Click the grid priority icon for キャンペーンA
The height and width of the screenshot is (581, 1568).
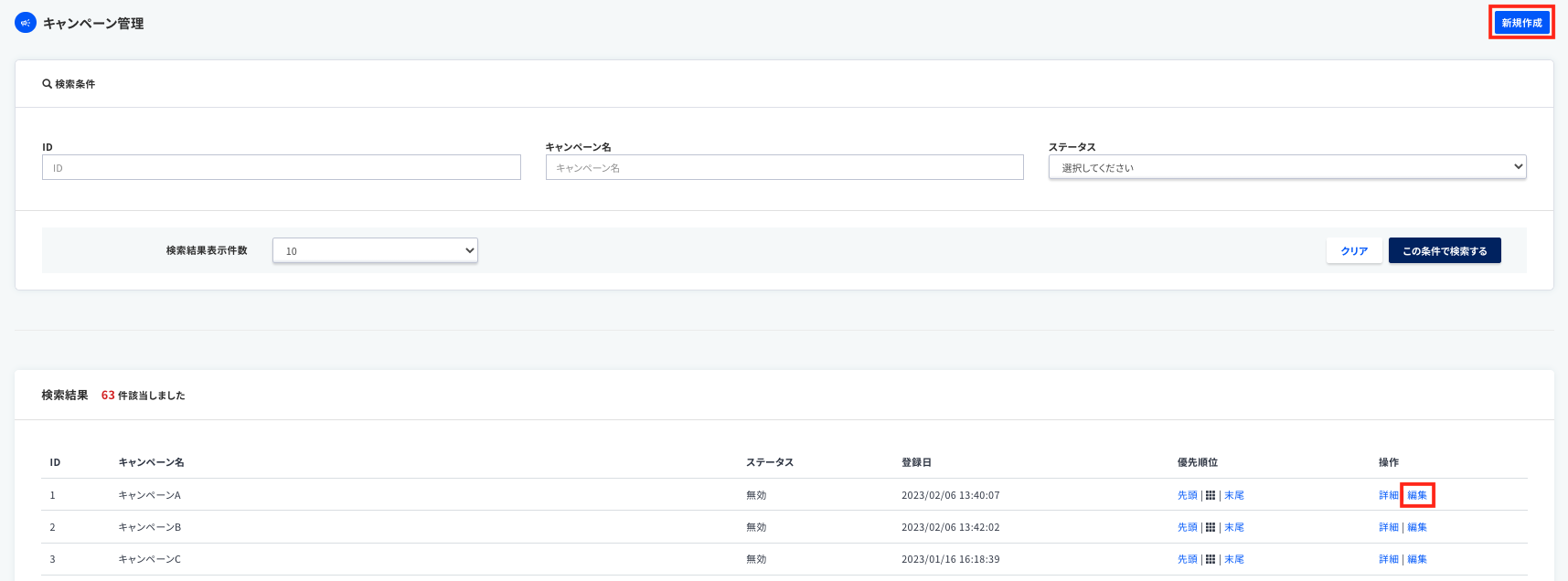tap(1211, 495)
